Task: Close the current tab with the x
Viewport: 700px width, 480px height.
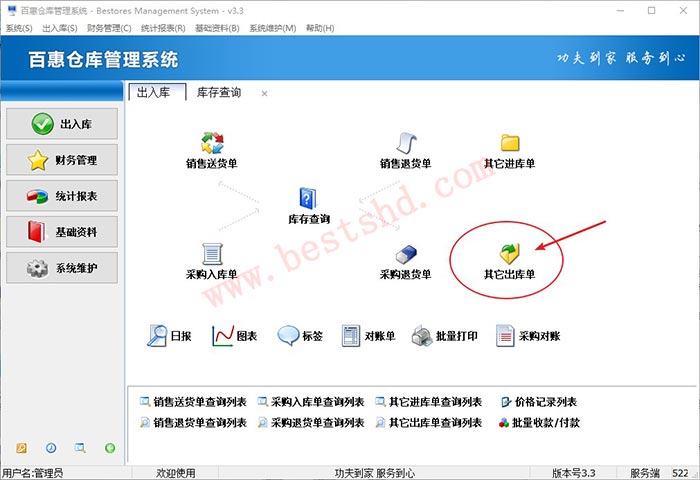Action: point(264,94)
